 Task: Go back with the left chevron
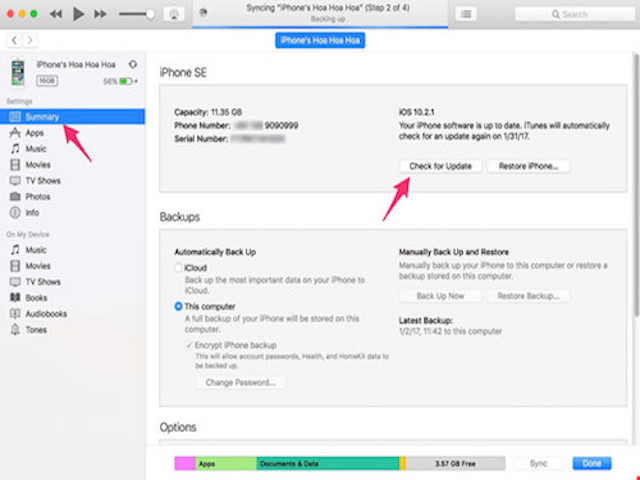click(14, 40)
